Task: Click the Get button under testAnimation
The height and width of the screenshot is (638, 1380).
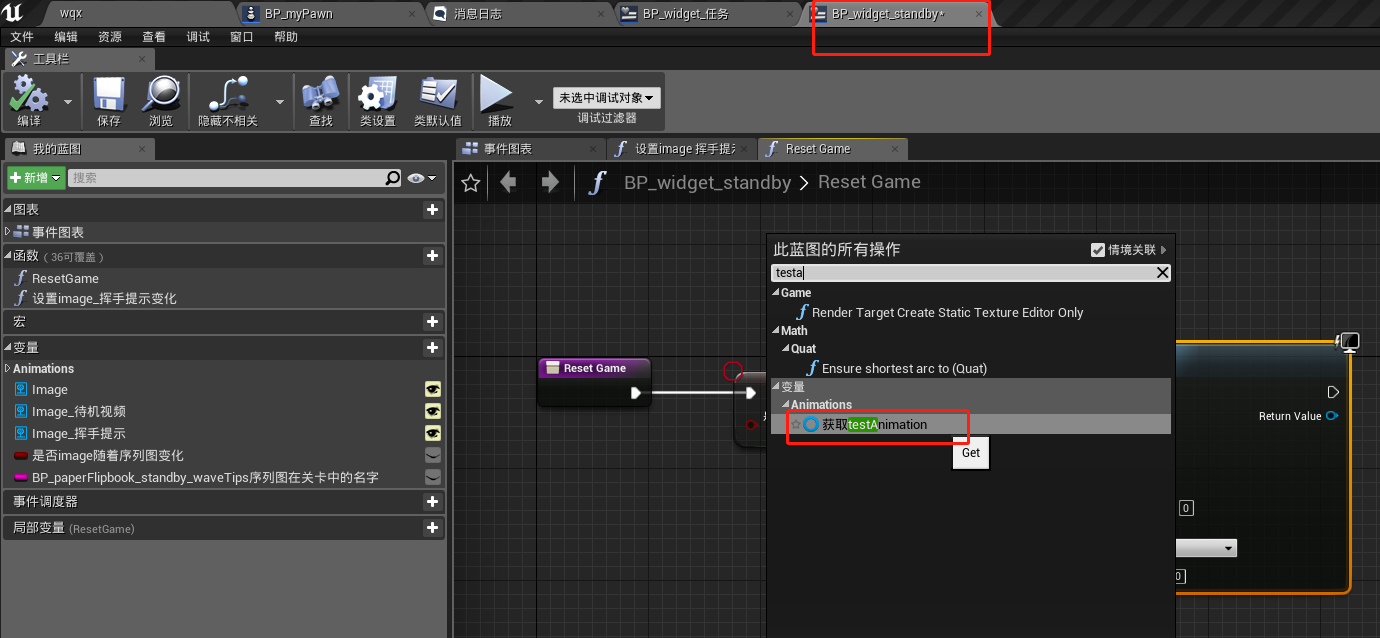Action: point(969,453)
